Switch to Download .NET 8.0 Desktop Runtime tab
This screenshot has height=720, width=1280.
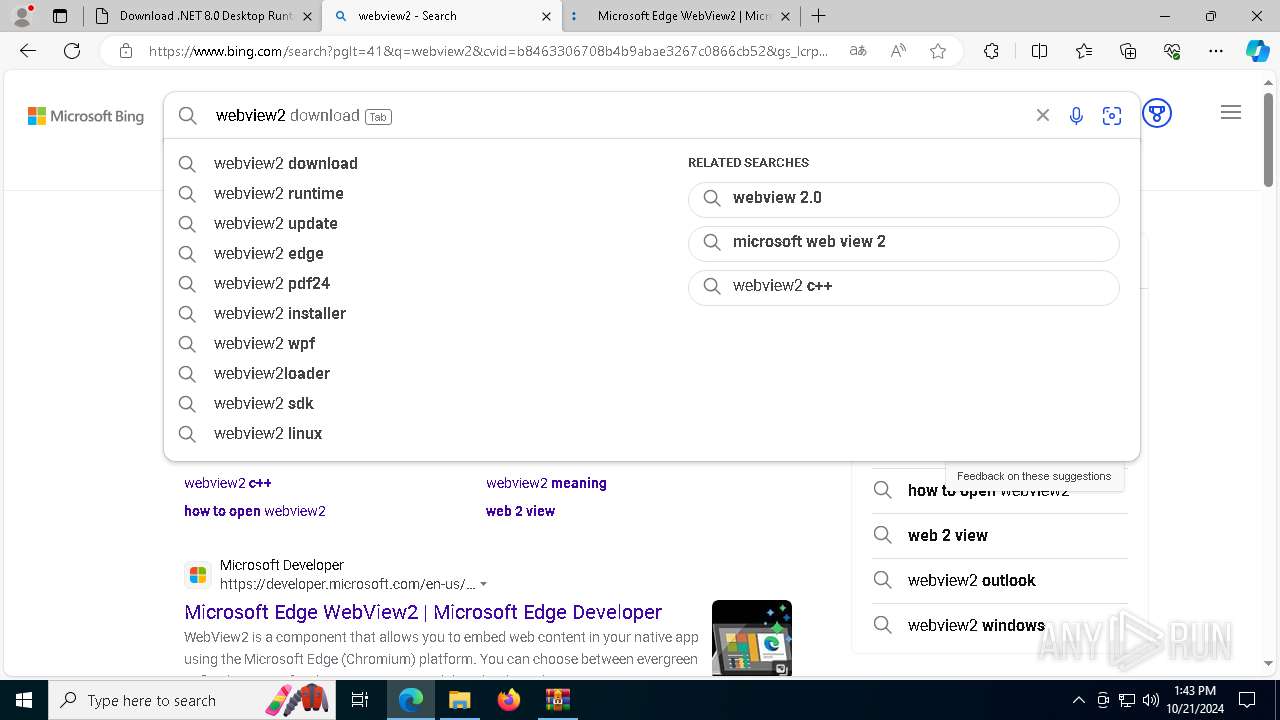(x=203, y=16)
